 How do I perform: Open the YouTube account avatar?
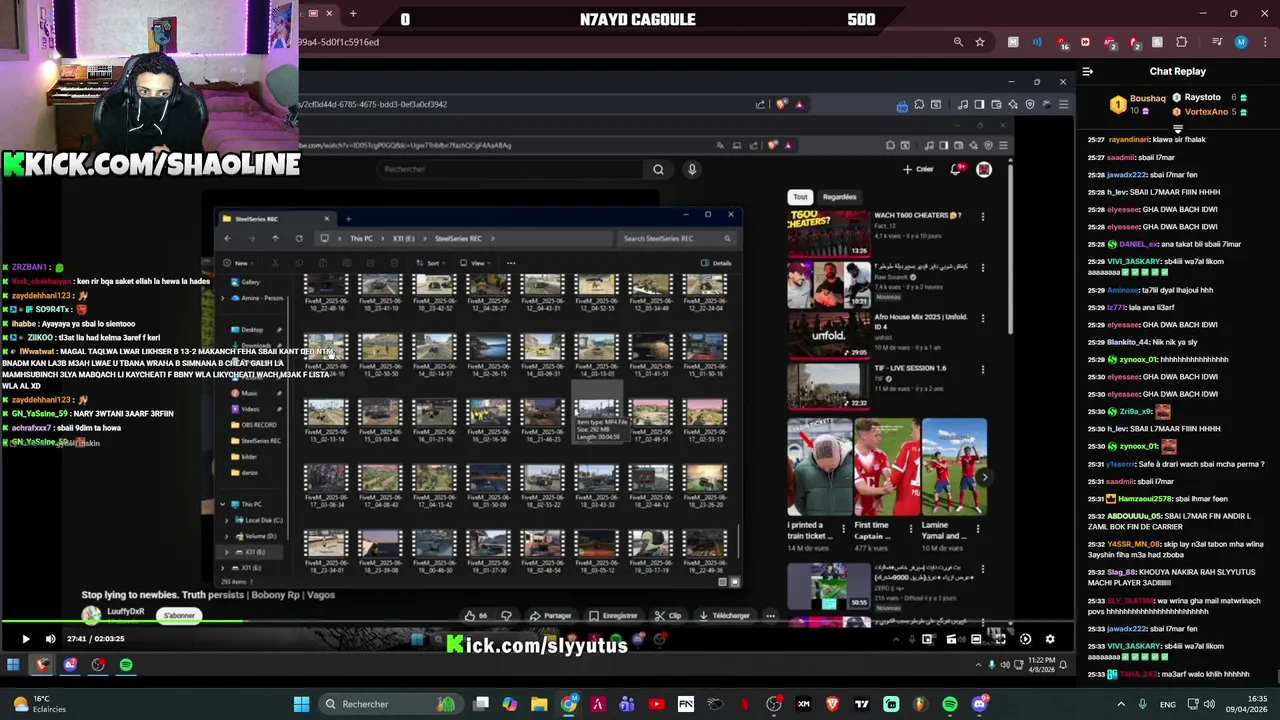click(984, 169)
